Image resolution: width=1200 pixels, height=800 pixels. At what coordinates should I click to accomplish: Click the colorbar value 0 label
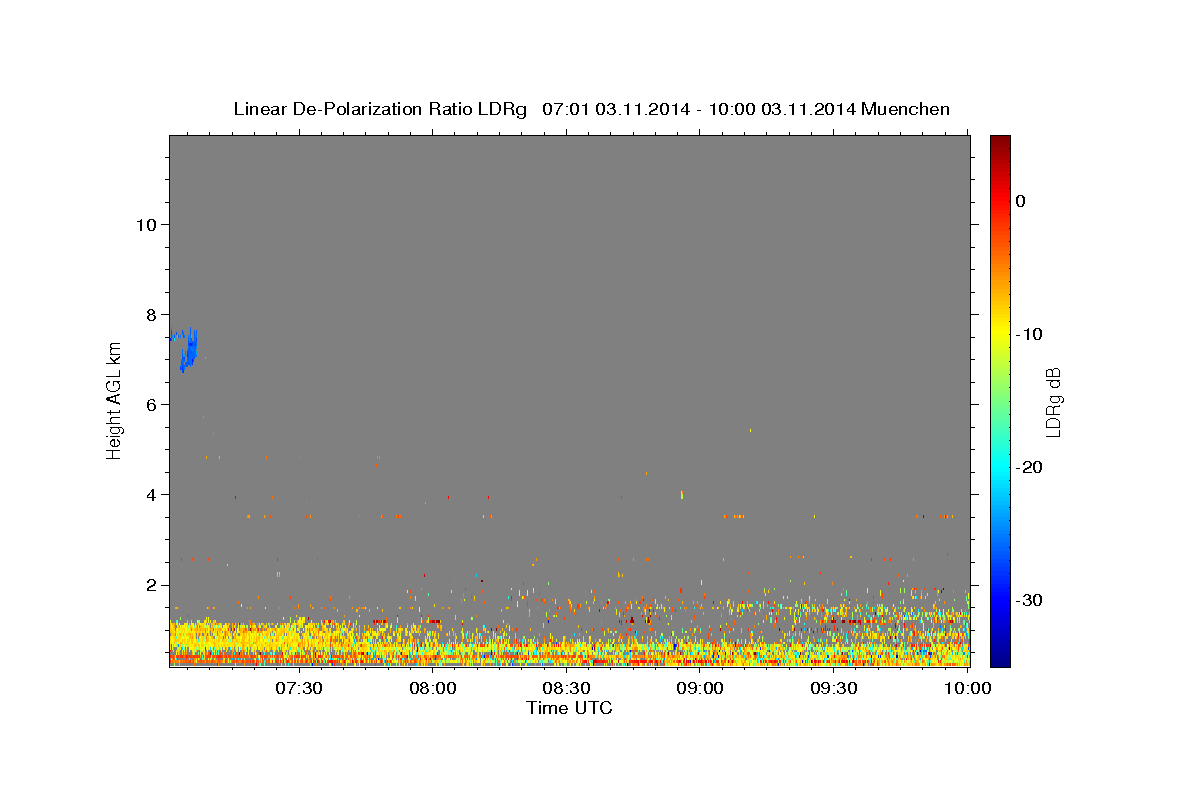1020,201
